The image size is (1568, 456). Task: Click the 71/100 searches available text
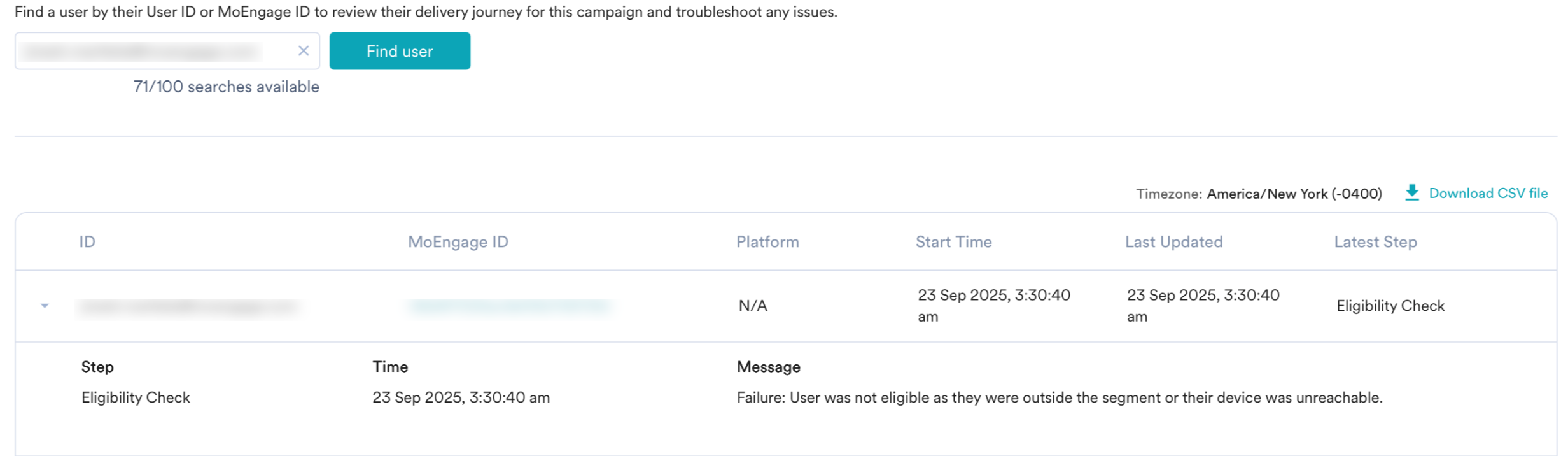click(x=226, y=87)
